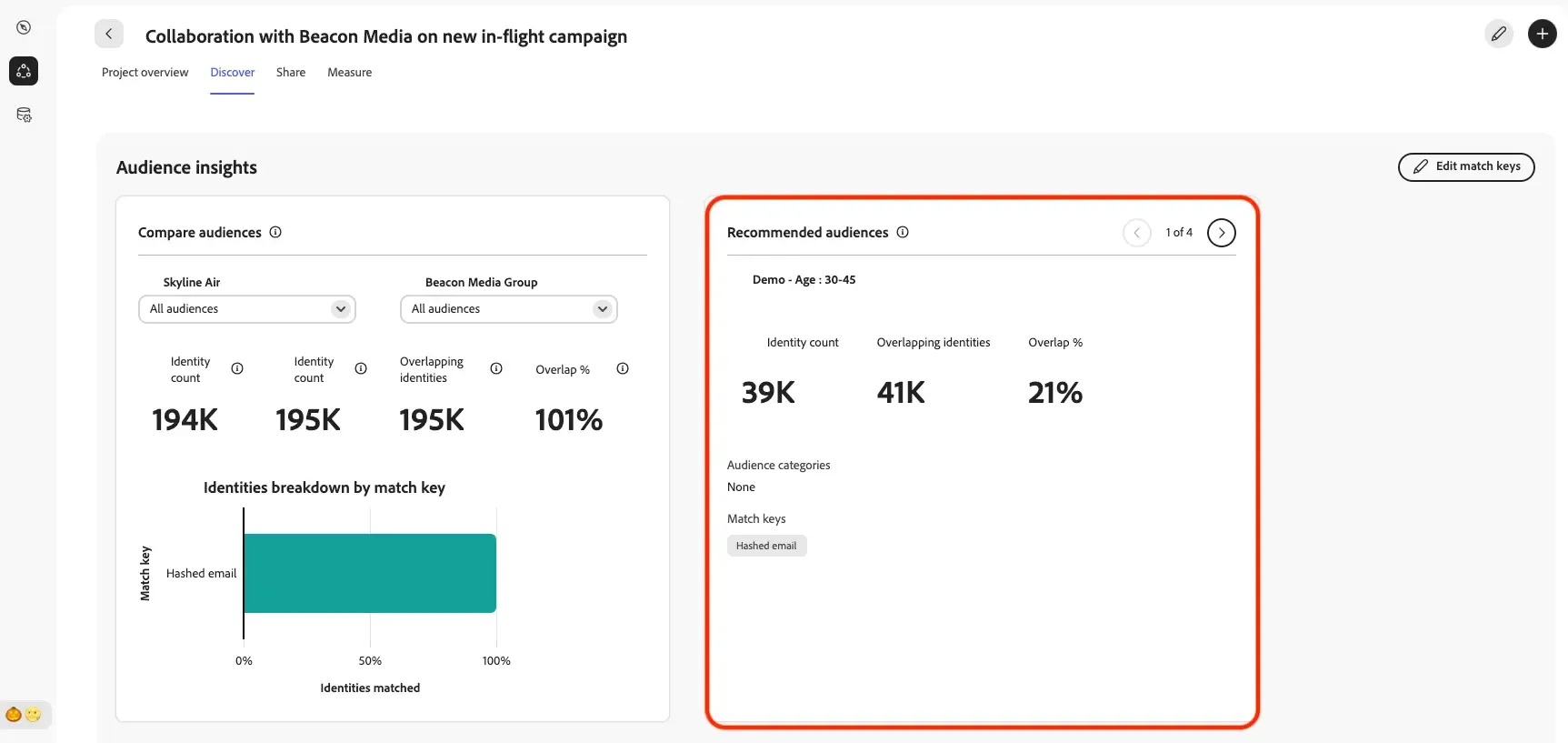This screenshot has width=1568, height=743.
Task: Open the database settings icon in the sidebar
Action: point(24,115)
